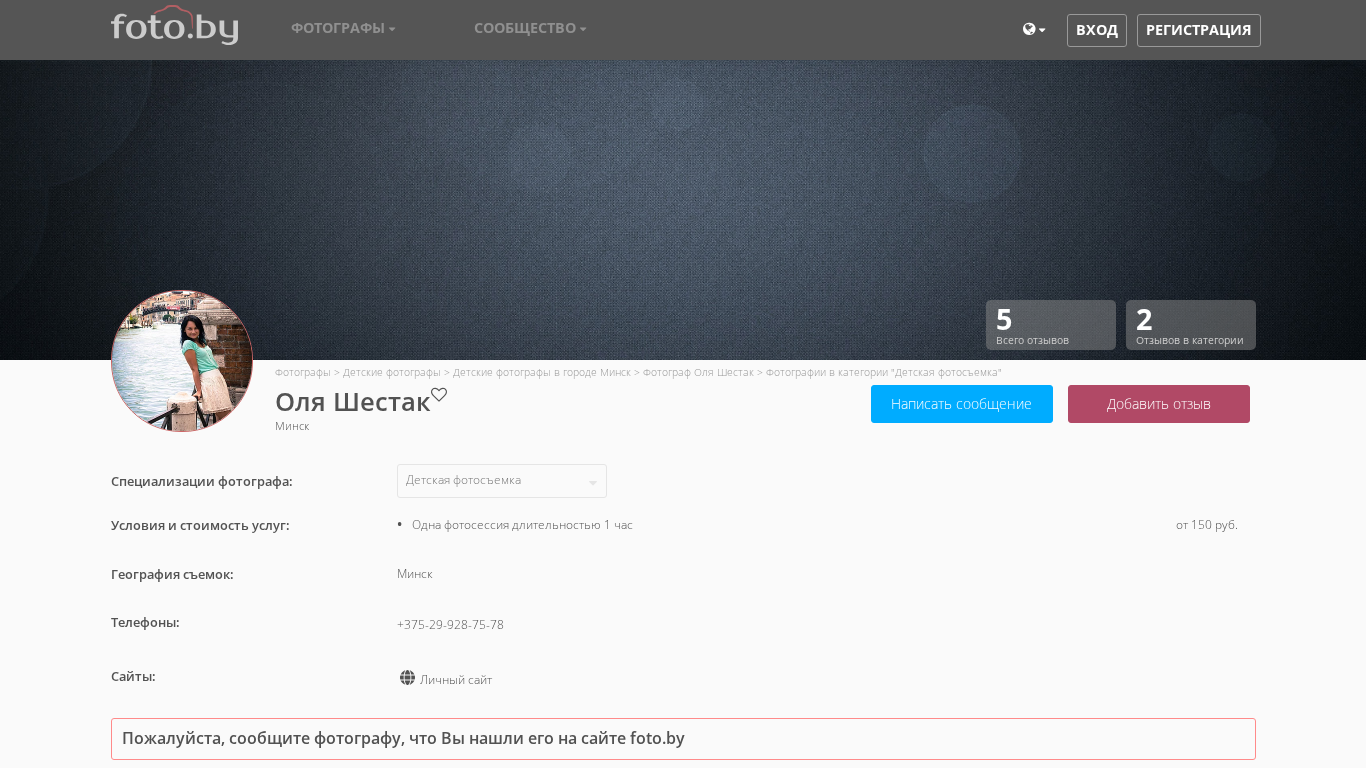Toggle the heart favorite icon beside Оля Шестак

439,395
